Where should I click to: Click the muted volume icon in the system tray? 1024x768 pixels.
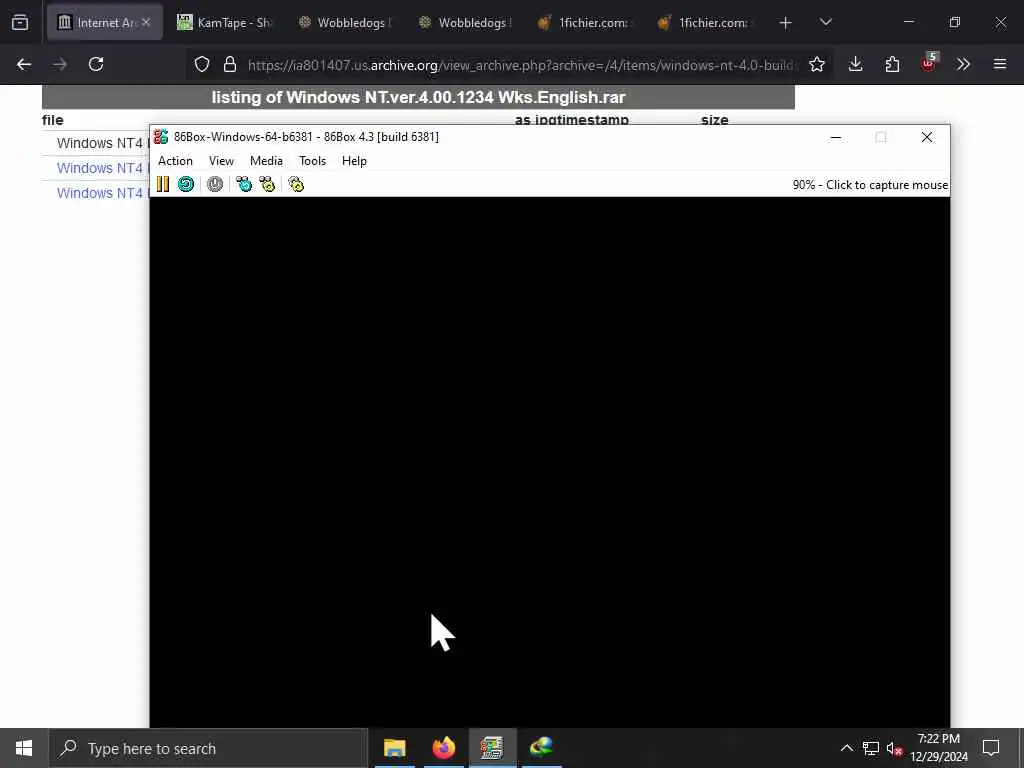pyautogui.click(x=894, y=749)
